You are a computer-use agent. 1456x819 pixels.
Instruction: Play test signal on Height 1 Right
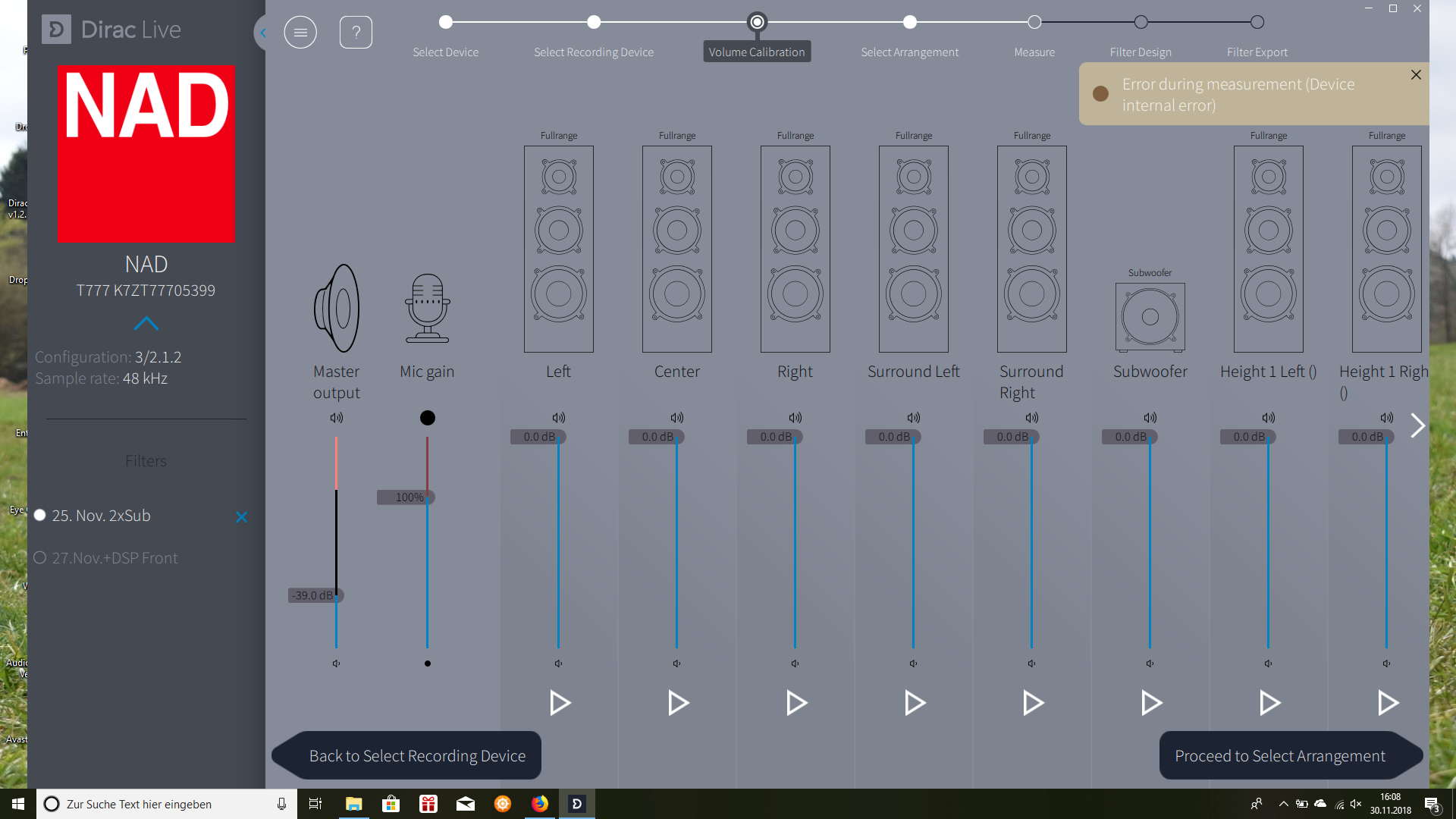pyautogui.click(x=1388, y=703)
